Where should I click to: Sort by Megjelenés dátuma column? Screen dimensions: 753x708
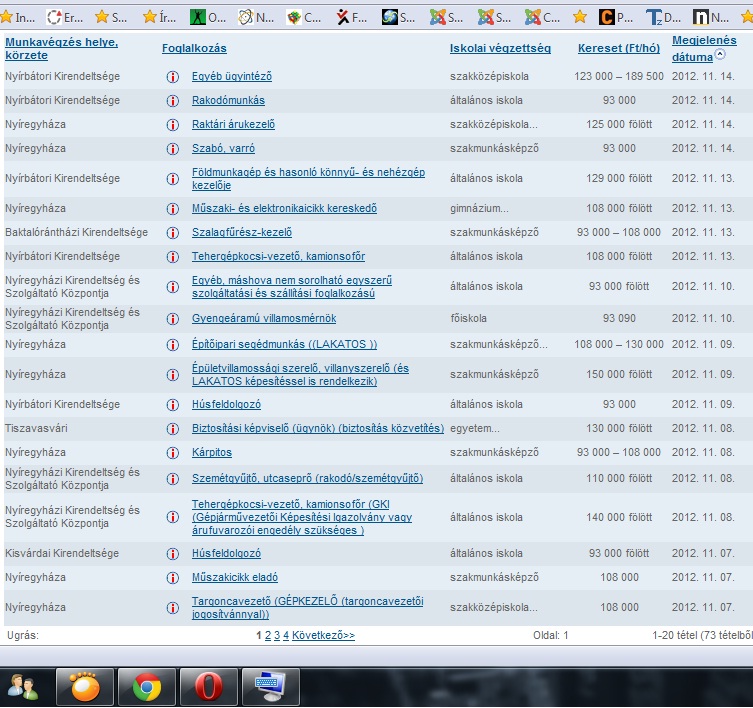[704, 48]
